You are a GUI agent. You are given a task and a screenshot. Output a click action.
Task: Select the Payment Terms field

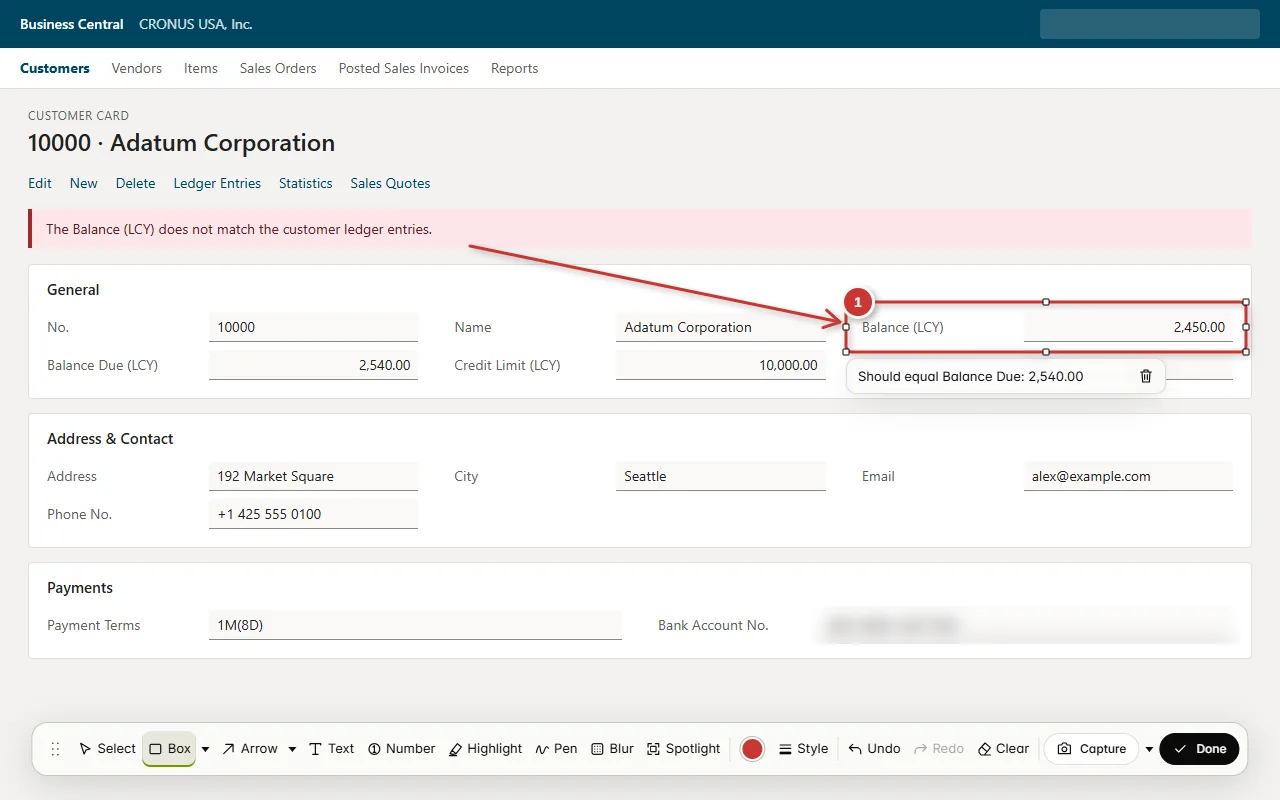coord(415,625)
